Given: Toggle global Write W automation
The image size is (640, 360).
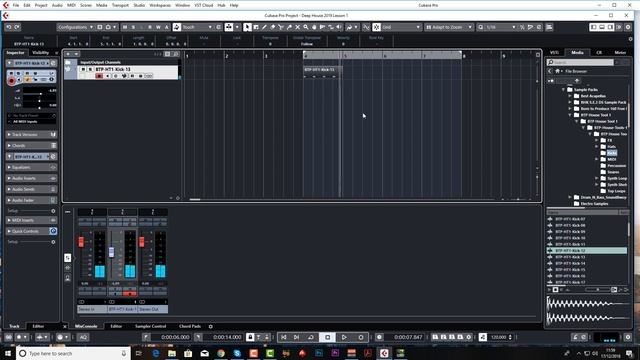Looking at the screenshot, I should [158, 27].
